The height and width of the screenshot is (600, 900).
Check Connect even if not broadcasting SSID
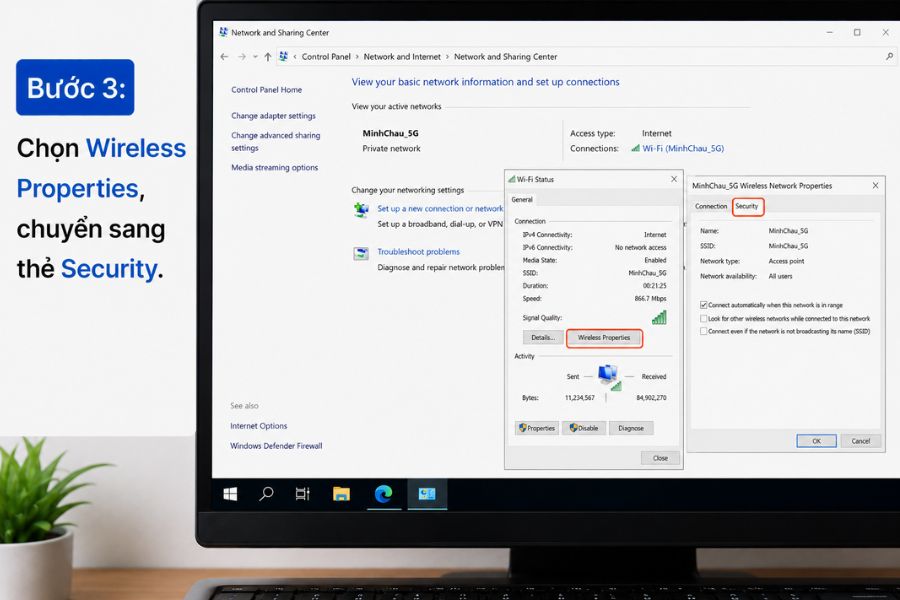pyautogui.click(x=704, y=331)
